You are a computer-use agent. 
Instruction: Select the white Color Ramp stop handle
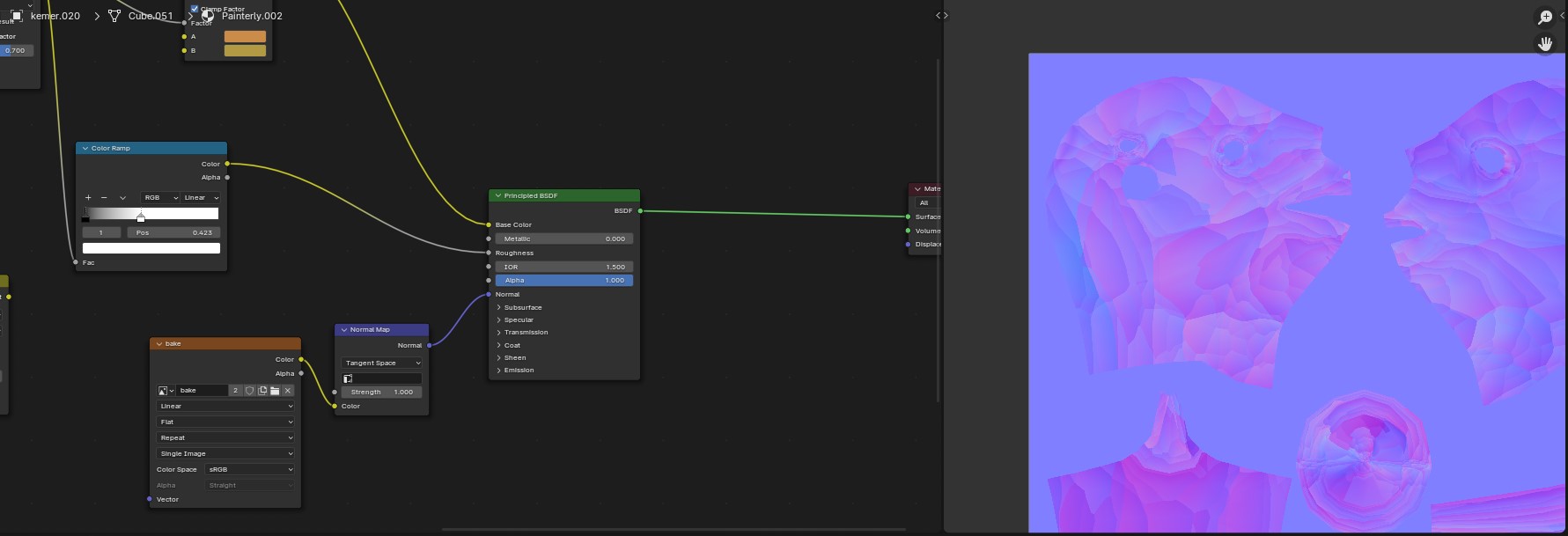(140, 217)
